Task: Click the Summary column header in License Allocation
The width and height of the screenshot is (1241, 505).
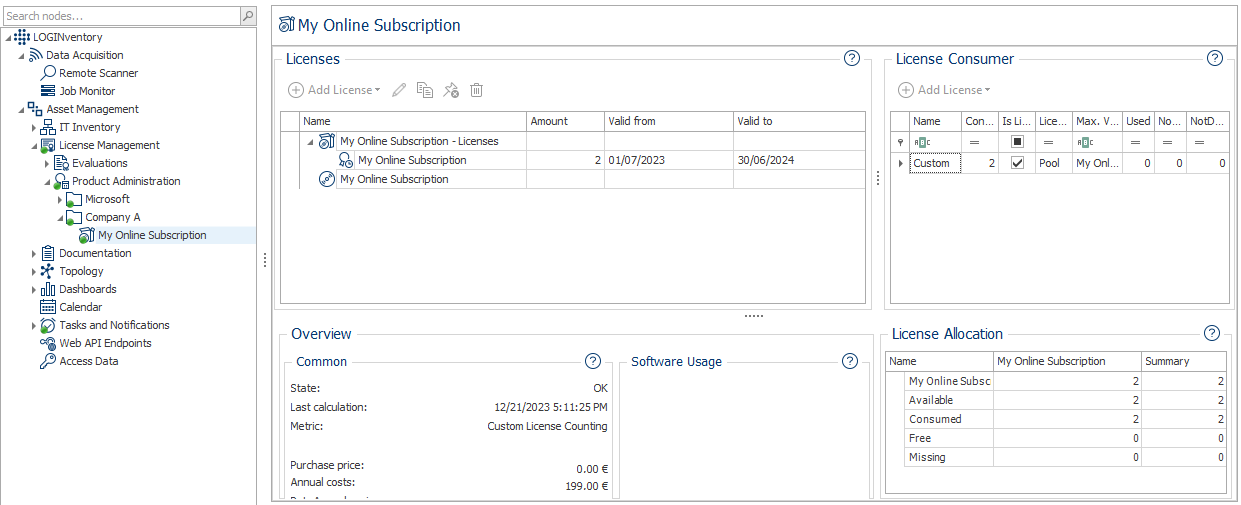Action: coord(1184,361)
